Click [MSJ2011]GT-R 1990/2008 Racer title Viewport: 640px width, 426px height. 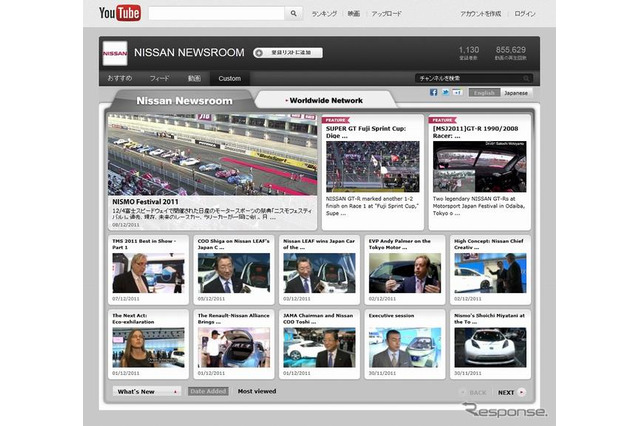[476, 132]
